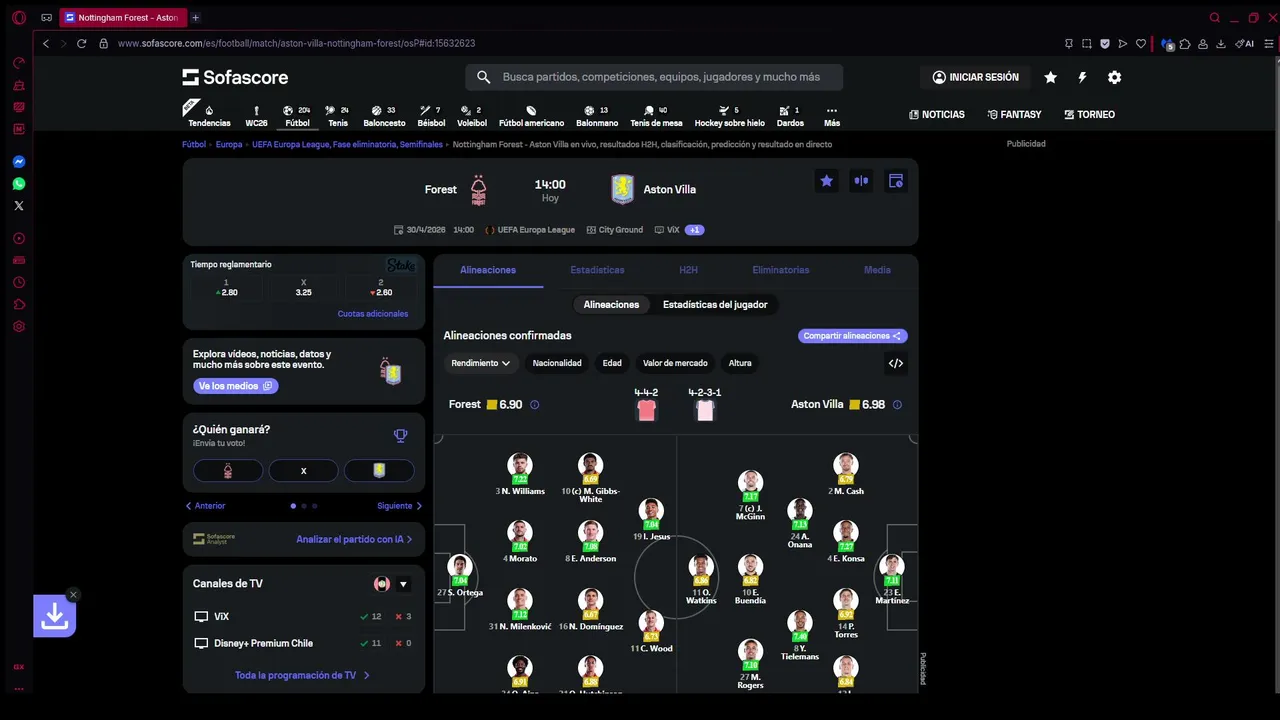Open Toda la programación de TV link

pos(303,675)
